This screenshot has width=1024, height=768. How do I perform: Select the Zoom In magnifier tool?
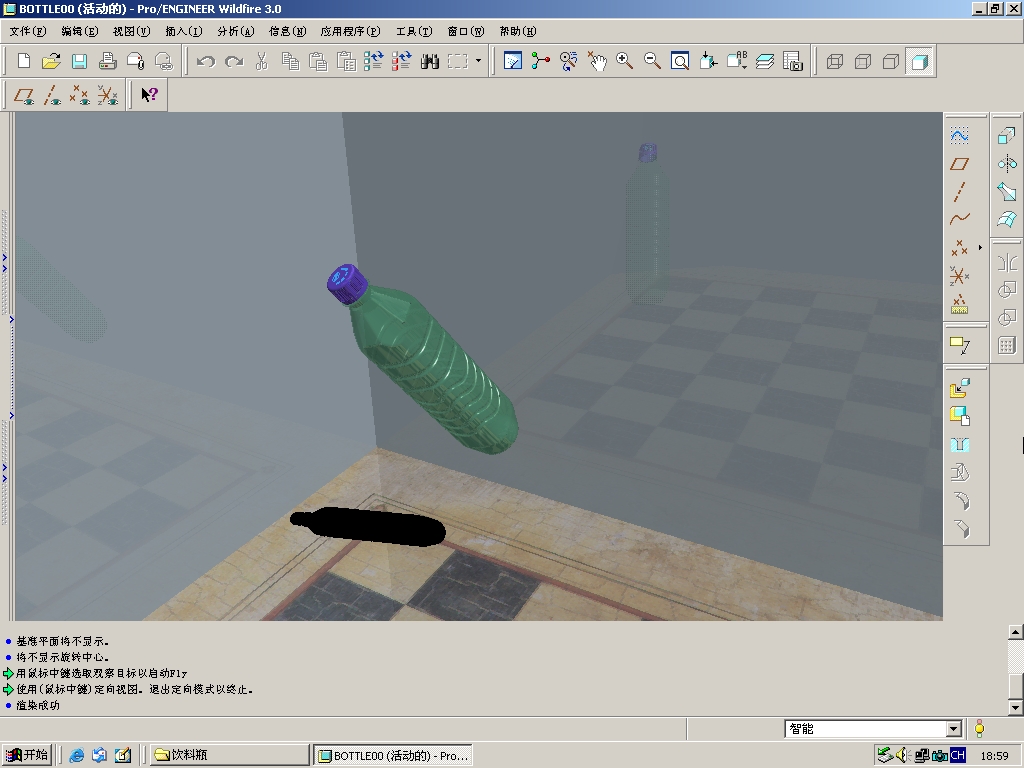tap(625, 62)
